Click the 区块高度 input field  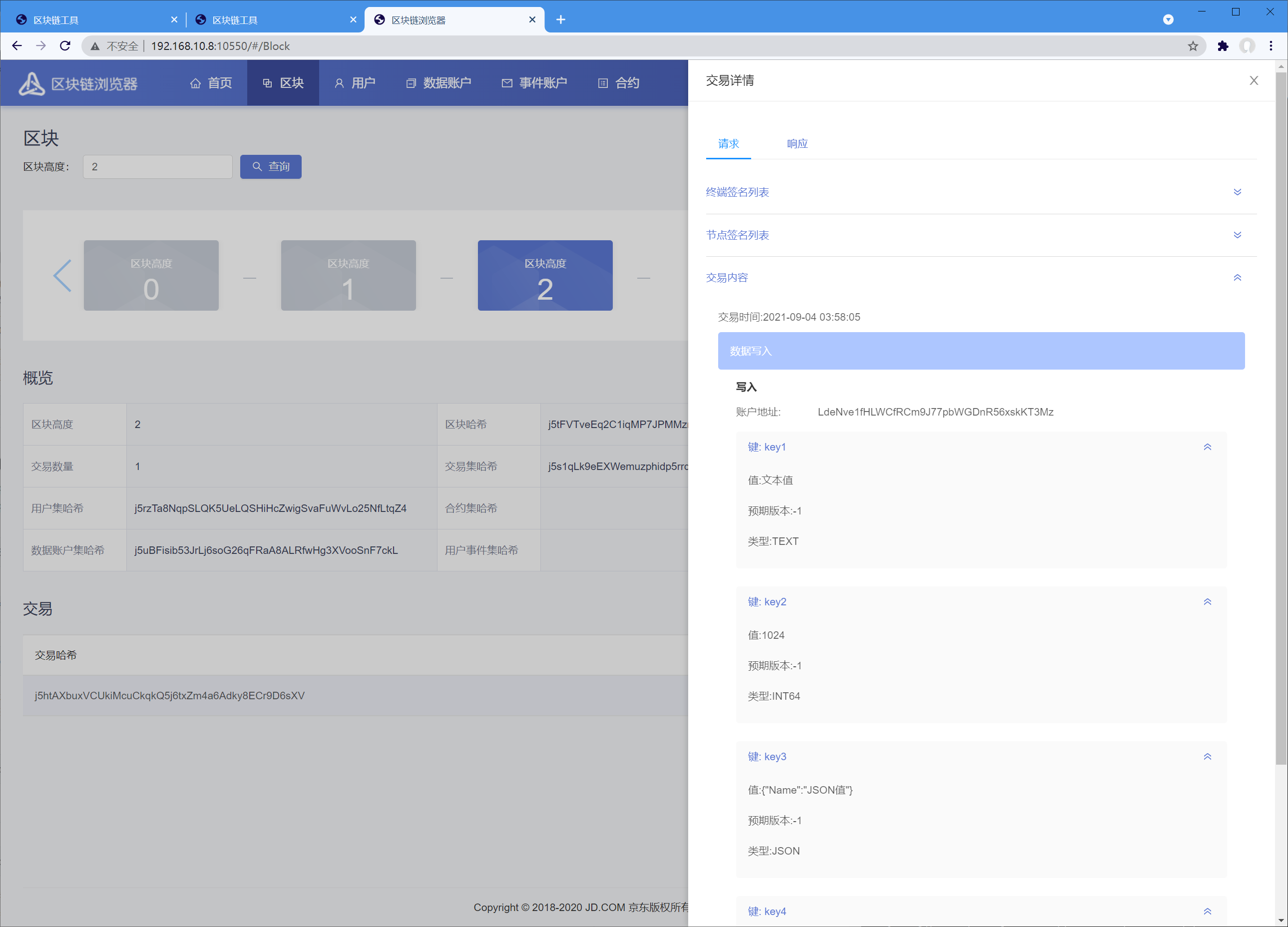(157, 166)
